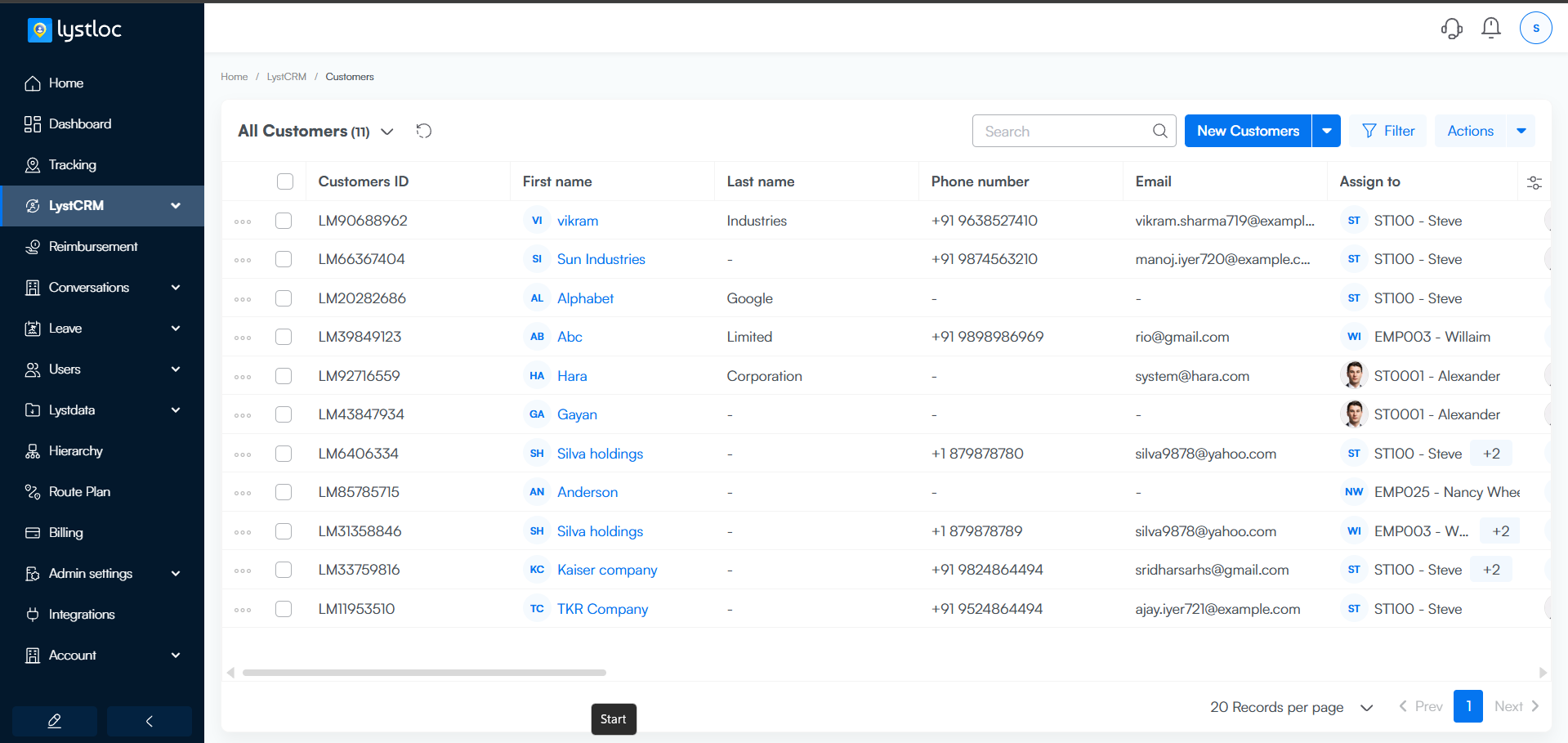The height and width of the screenshot is (743, 1568).
Task: Open Tracking in the sidebar
Action: [73, 165]
